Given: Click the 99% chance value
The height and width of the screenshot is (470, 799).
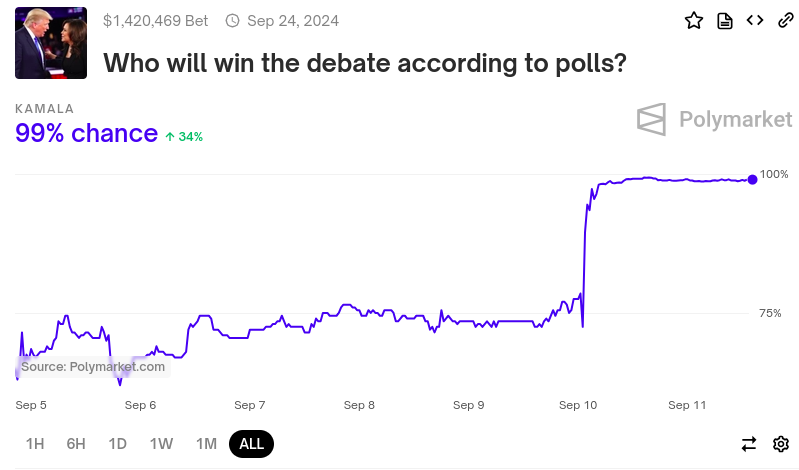Looking at the screenshot, I should click(x=87, y=133).
